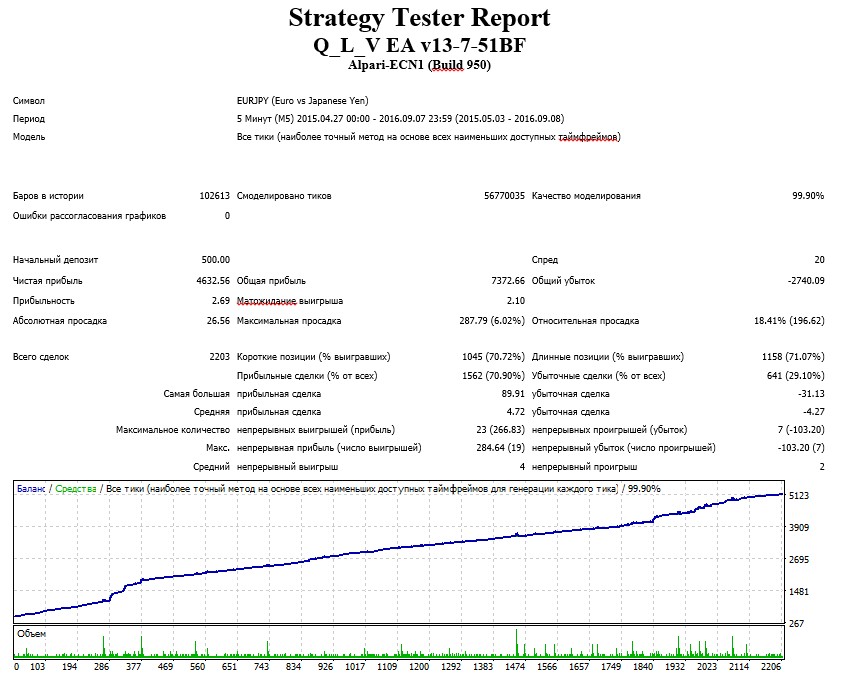Click the "Максимальное количество" row label
This screenshot has width=848, height=690.
173,430
